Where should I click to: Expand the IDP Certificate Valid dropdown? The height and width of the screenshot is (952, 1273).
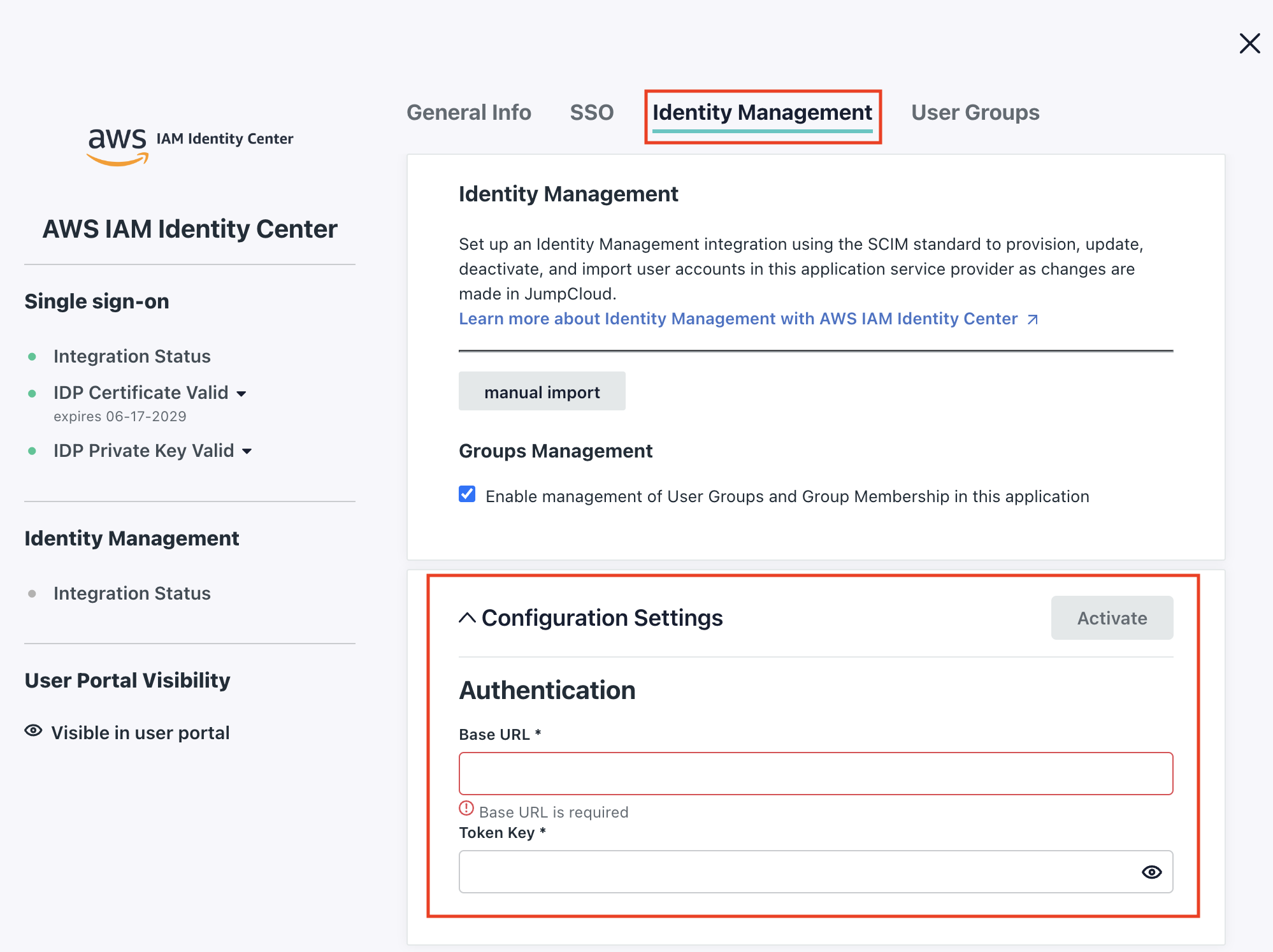tap(242, 393)
